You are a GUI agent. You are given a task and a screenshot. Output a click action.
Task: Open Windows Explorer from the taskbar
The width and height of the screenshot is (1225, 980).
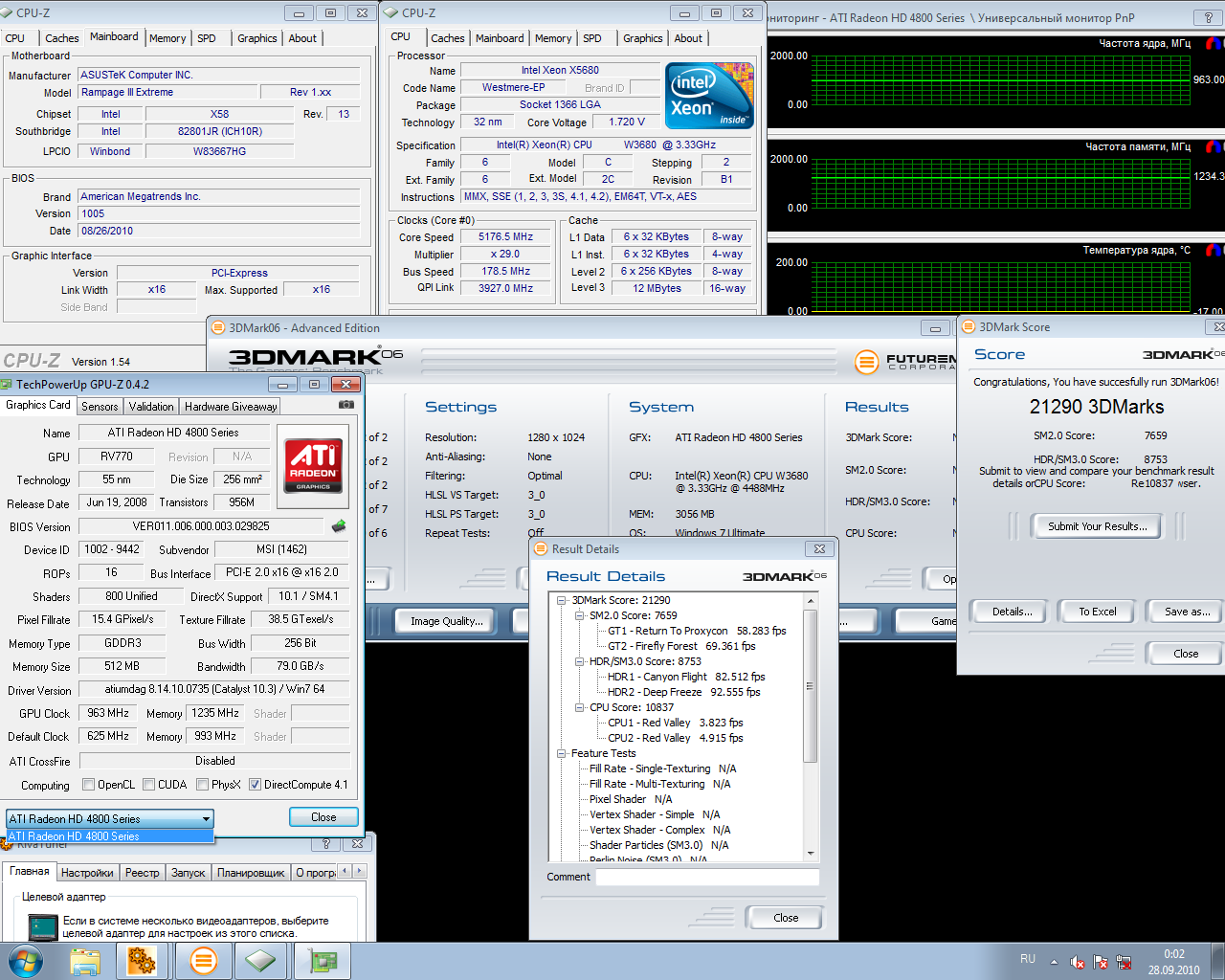click(84, 961)
